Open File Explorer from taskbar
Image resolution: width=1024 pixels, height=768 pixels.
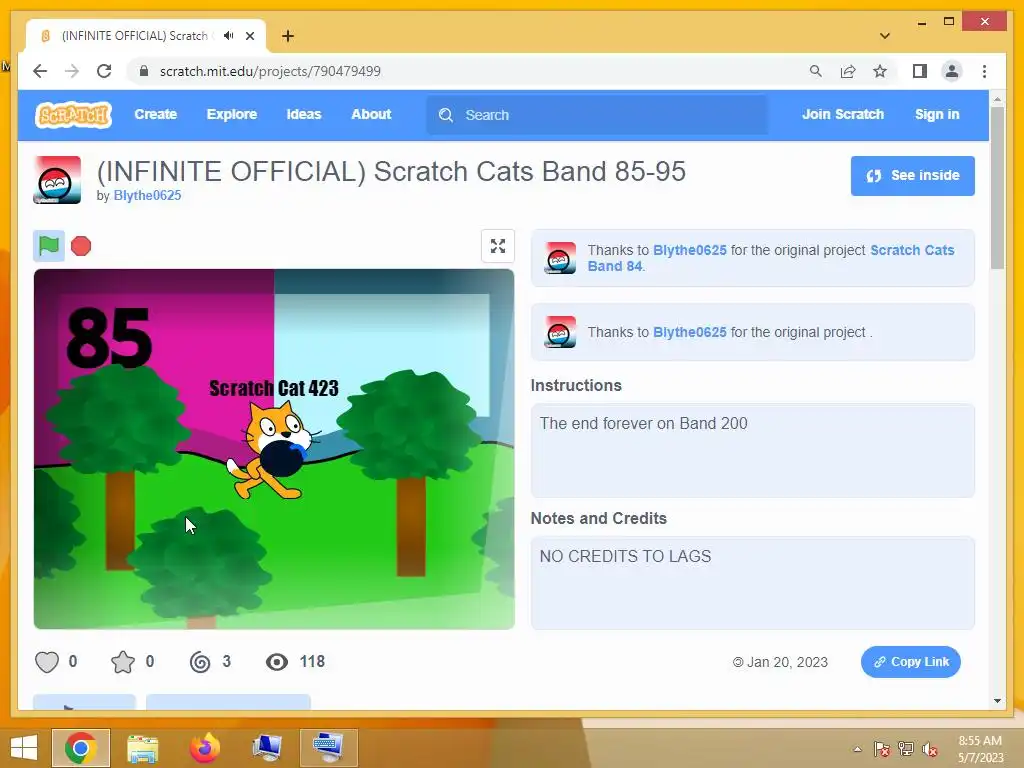(142, 748)
